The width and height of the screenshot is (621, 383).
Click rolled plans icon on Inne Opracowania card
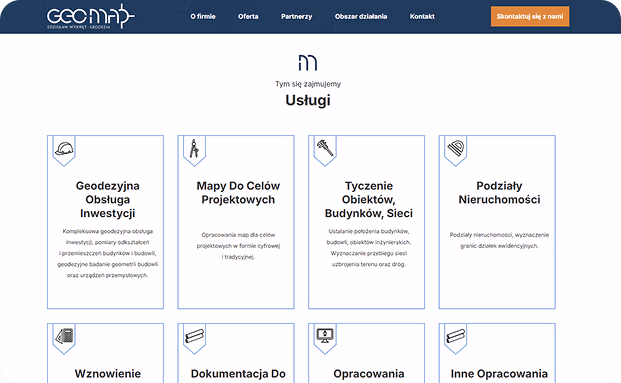(x=456, y=336)
